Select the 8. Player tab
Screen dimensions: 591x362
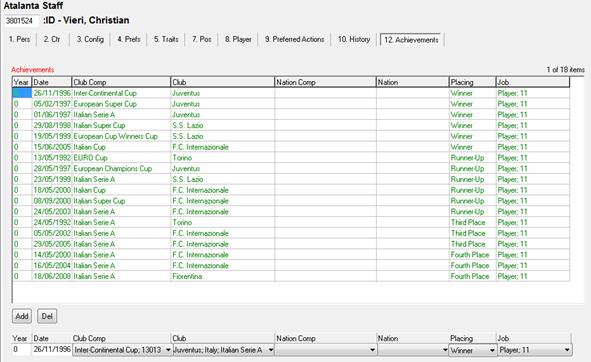(x=238, y=39)
